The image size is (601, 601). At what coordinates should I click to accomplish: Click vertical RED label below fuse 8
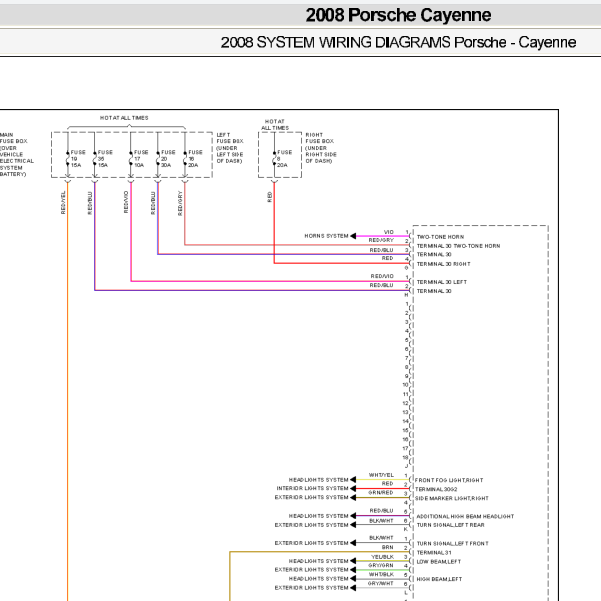click(270, 197)
